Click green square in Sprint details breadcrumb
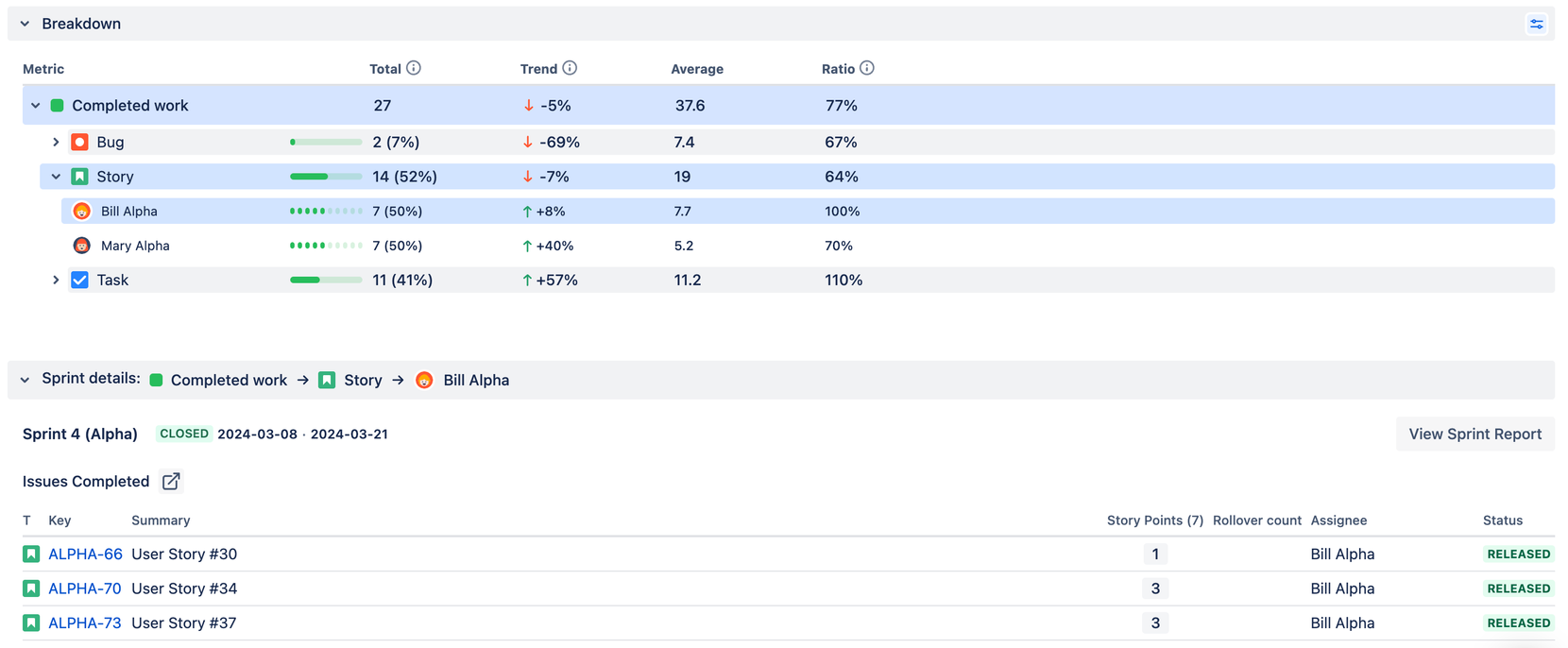 click(157, 380)
